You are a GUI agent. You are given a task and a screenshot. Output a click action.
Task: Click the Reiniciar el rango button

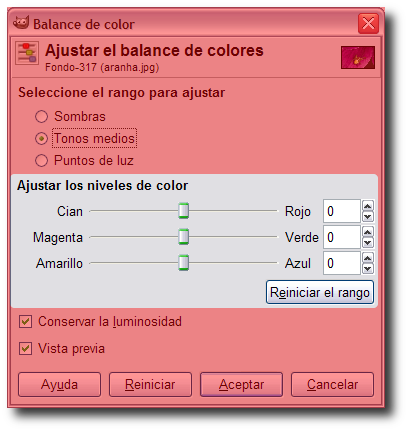tap(320, 292)
